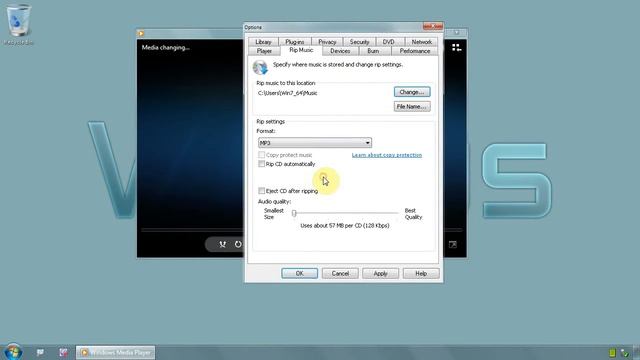Open the Player tab

(264, 51)
